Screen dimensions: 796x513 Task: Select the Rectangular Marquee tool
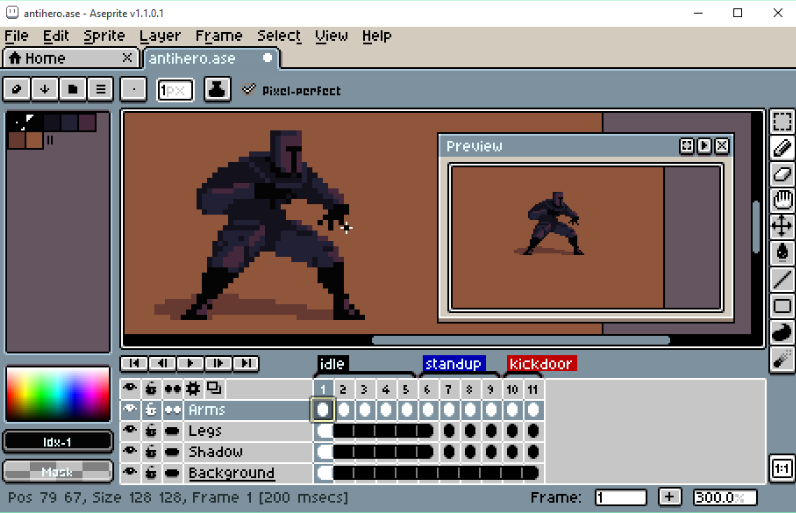[782, 122]
